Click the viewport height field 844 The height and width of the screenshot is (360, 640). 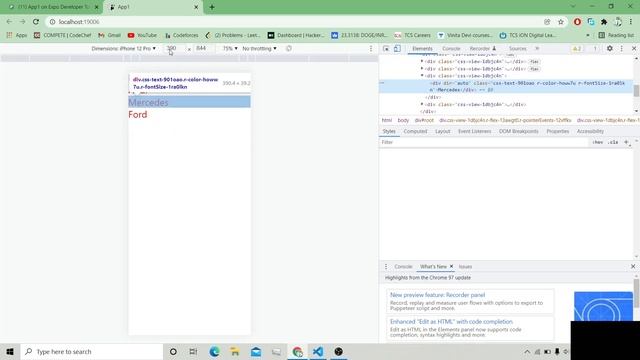203,48
